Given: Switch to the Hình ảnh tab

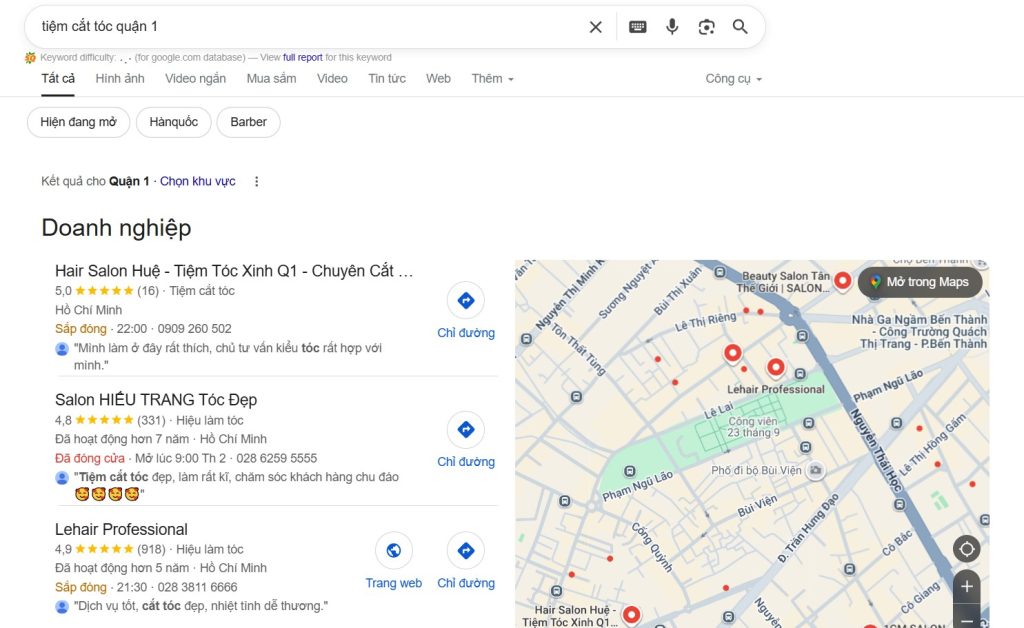Looking at the screenshot, I should coord(120,79).
